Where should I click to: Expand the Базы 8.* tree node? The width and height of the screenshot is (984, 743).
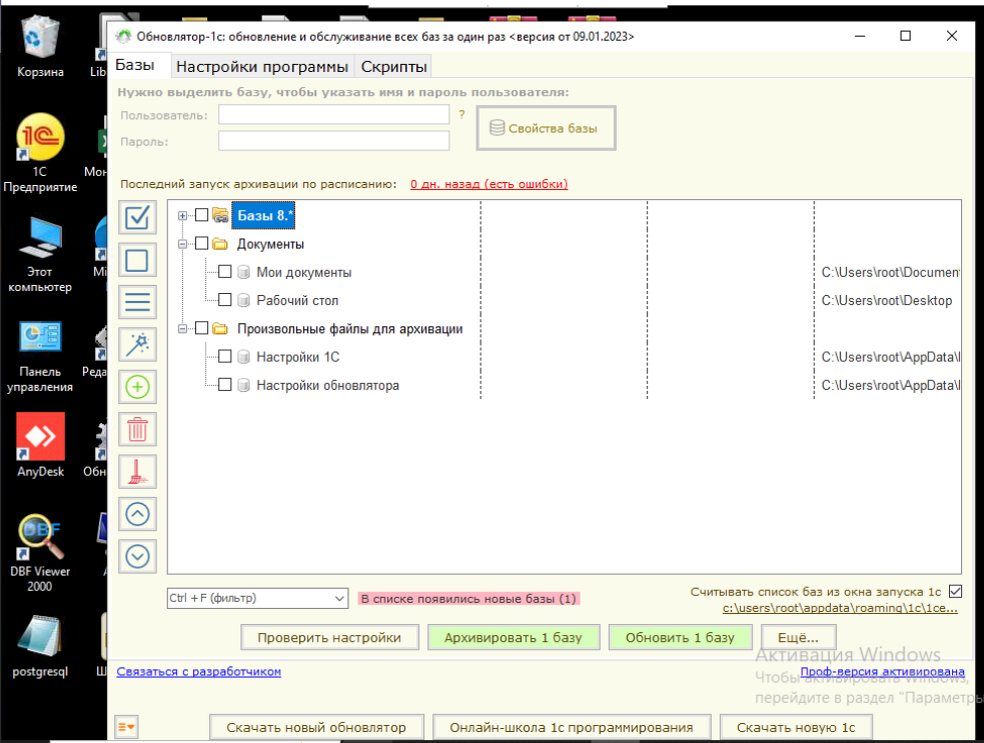pos(183,215)
